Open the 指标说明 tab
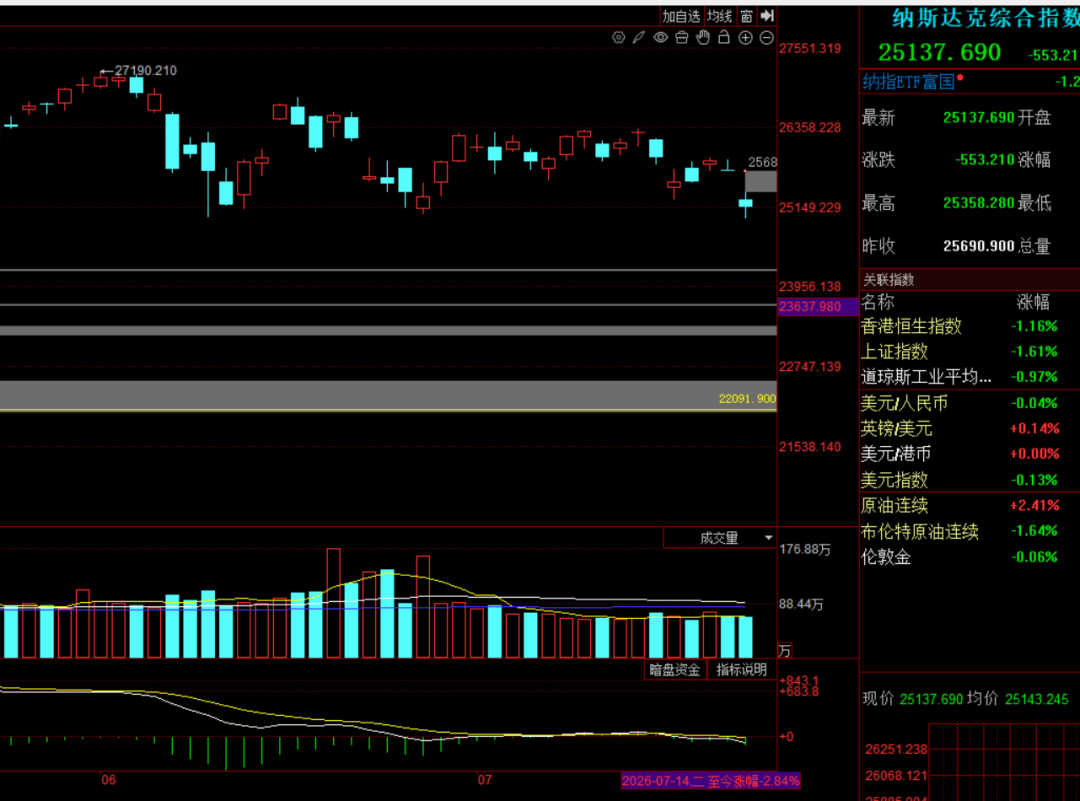1080x801 pixels. click(x=741, y=669)
